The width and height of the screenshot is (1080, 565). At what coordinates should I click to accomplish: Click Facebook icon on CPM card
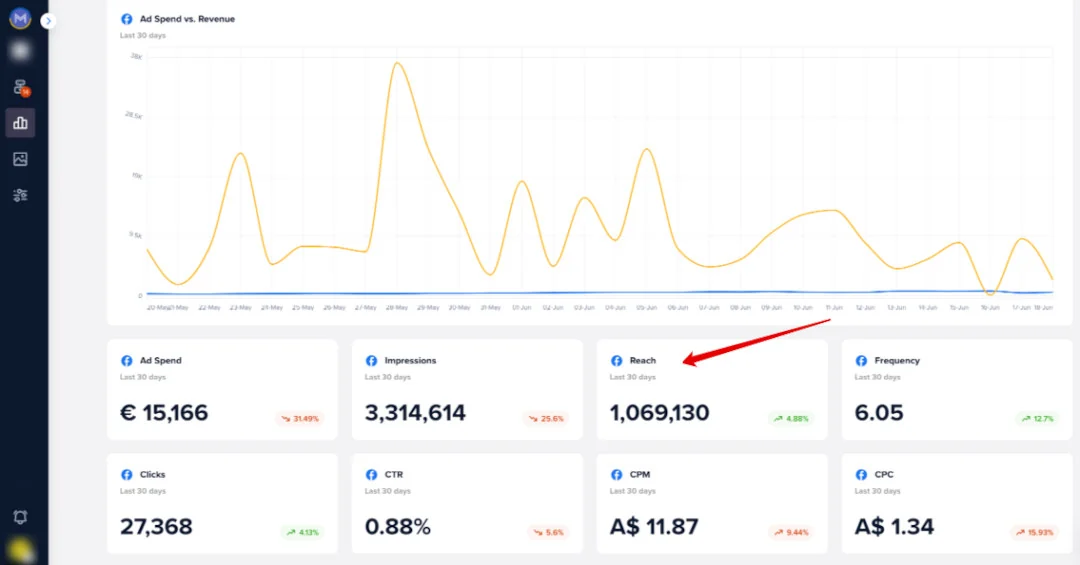[x=616, y=475]
